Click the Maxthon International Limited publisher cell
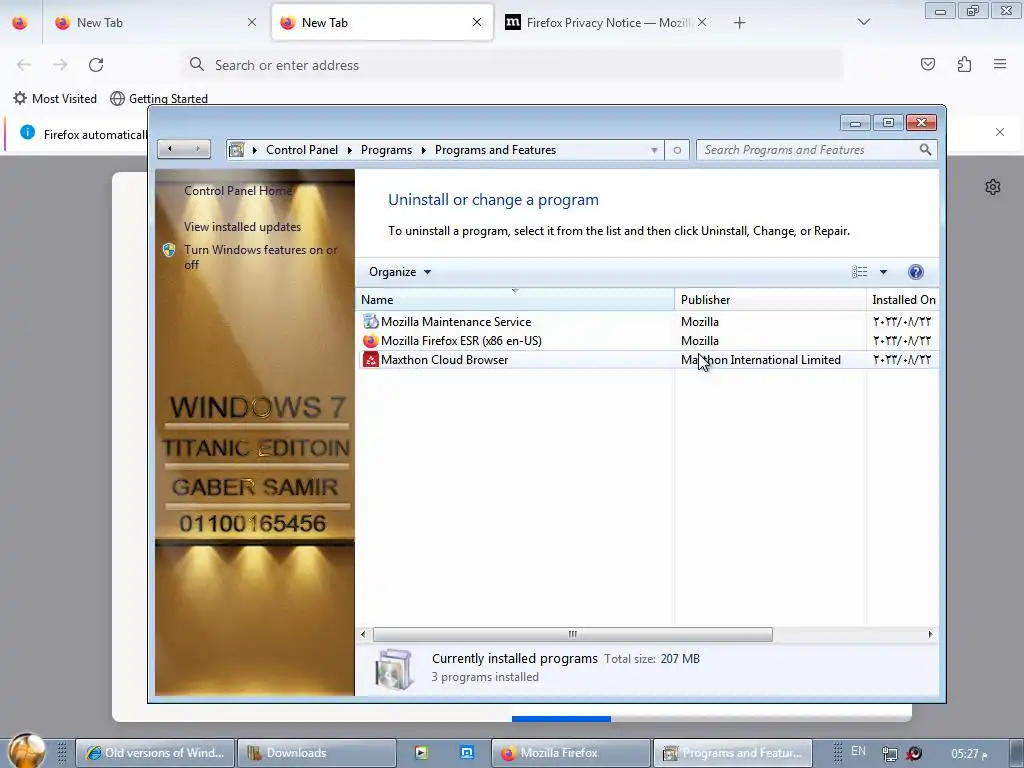1024x768 pixels. point(760,359)
